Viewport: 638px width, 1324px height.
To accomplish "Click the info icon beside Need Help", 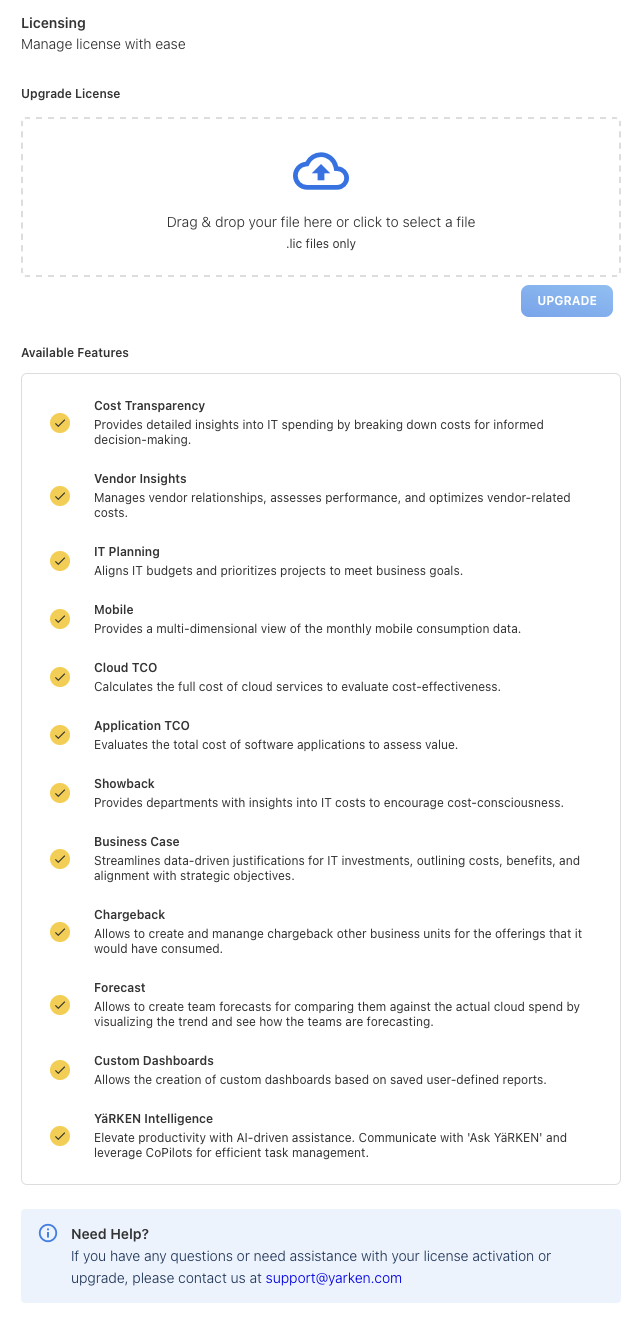I will 48,1233.
